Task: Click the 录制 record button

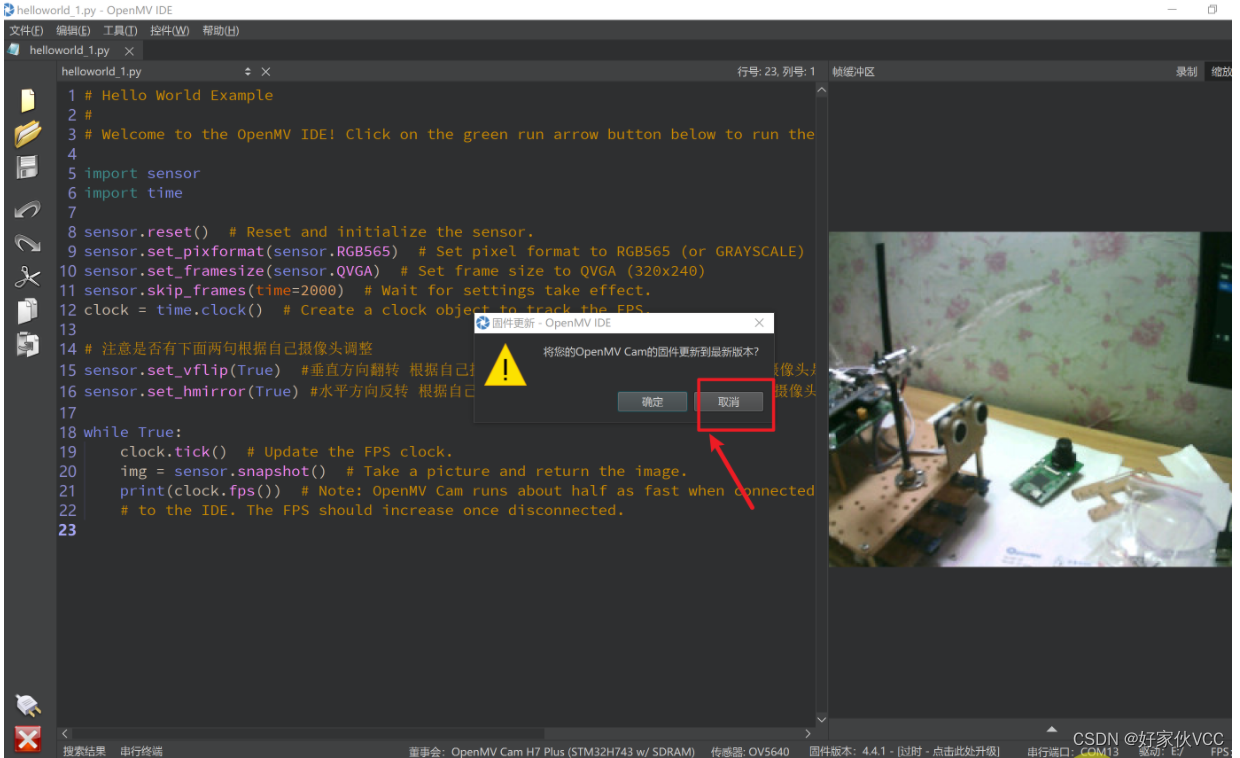Action: tap(1186, 72)
